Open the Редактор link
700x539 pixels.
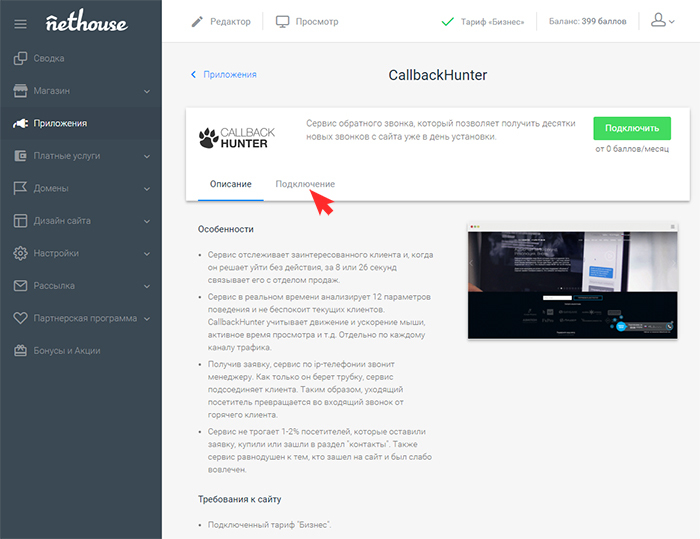(230, 21)
